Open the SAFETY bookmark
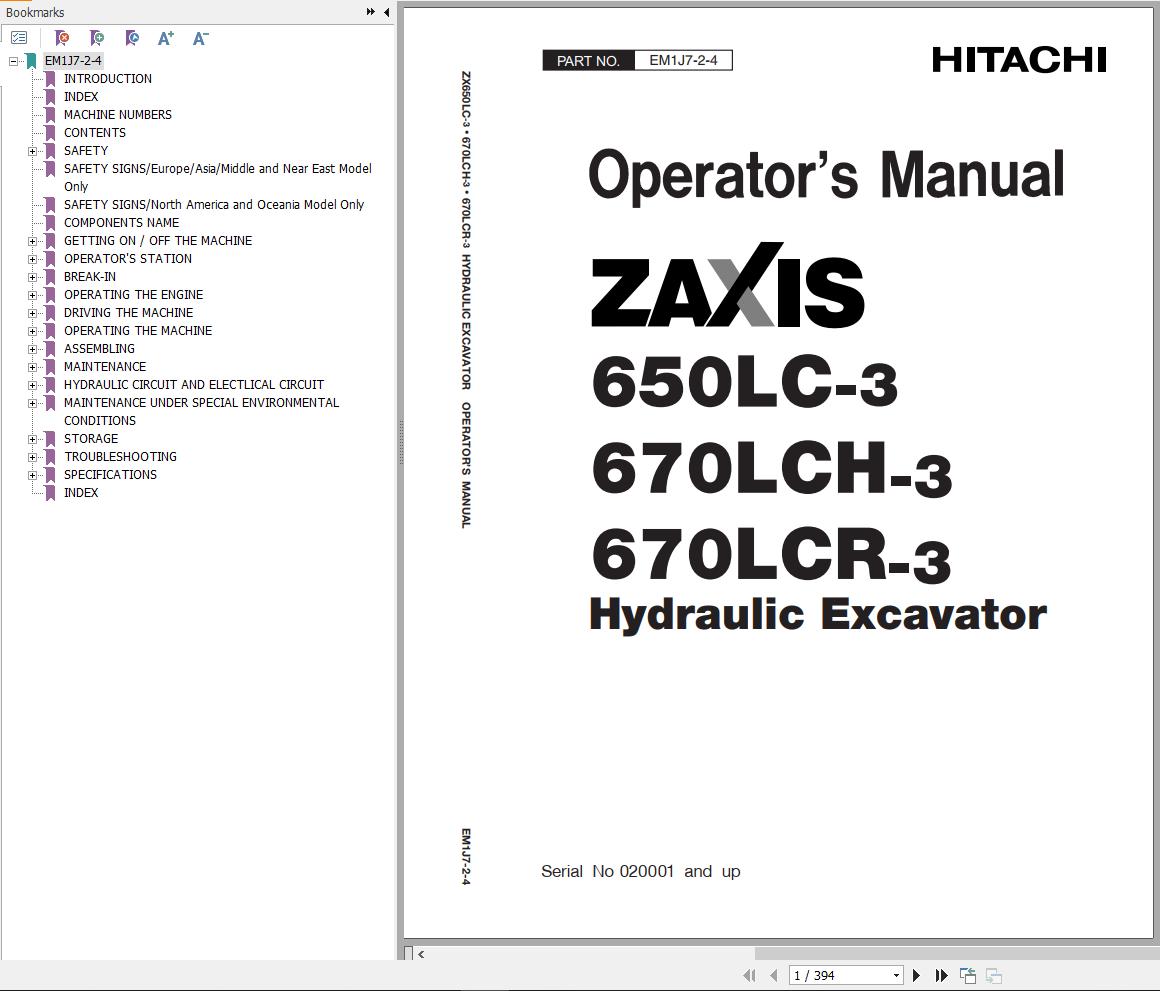1160x991 pixels. tap(86, 150)
